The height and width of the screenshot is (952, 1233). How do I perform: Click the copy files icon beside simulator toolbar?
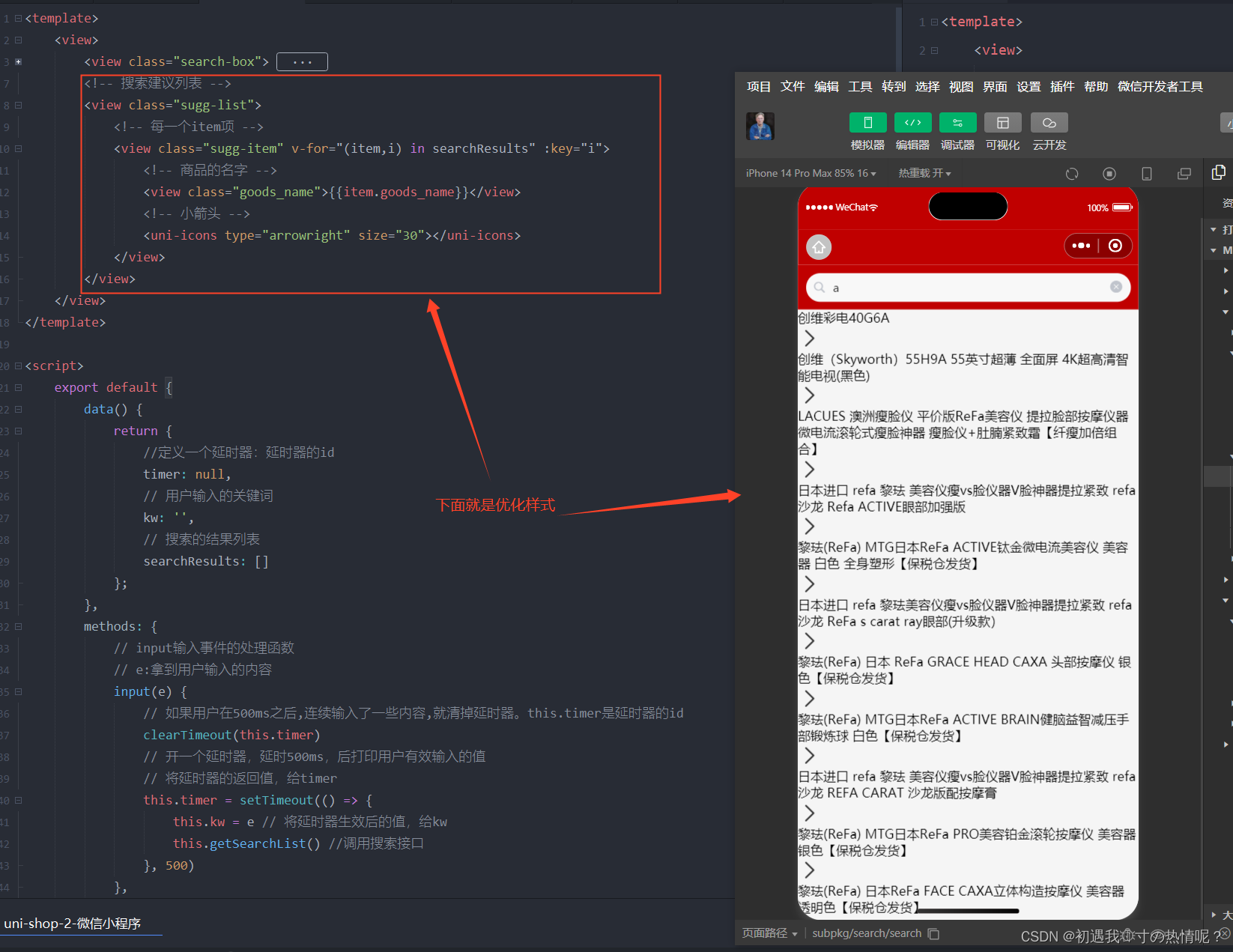tap(1219, 172)
